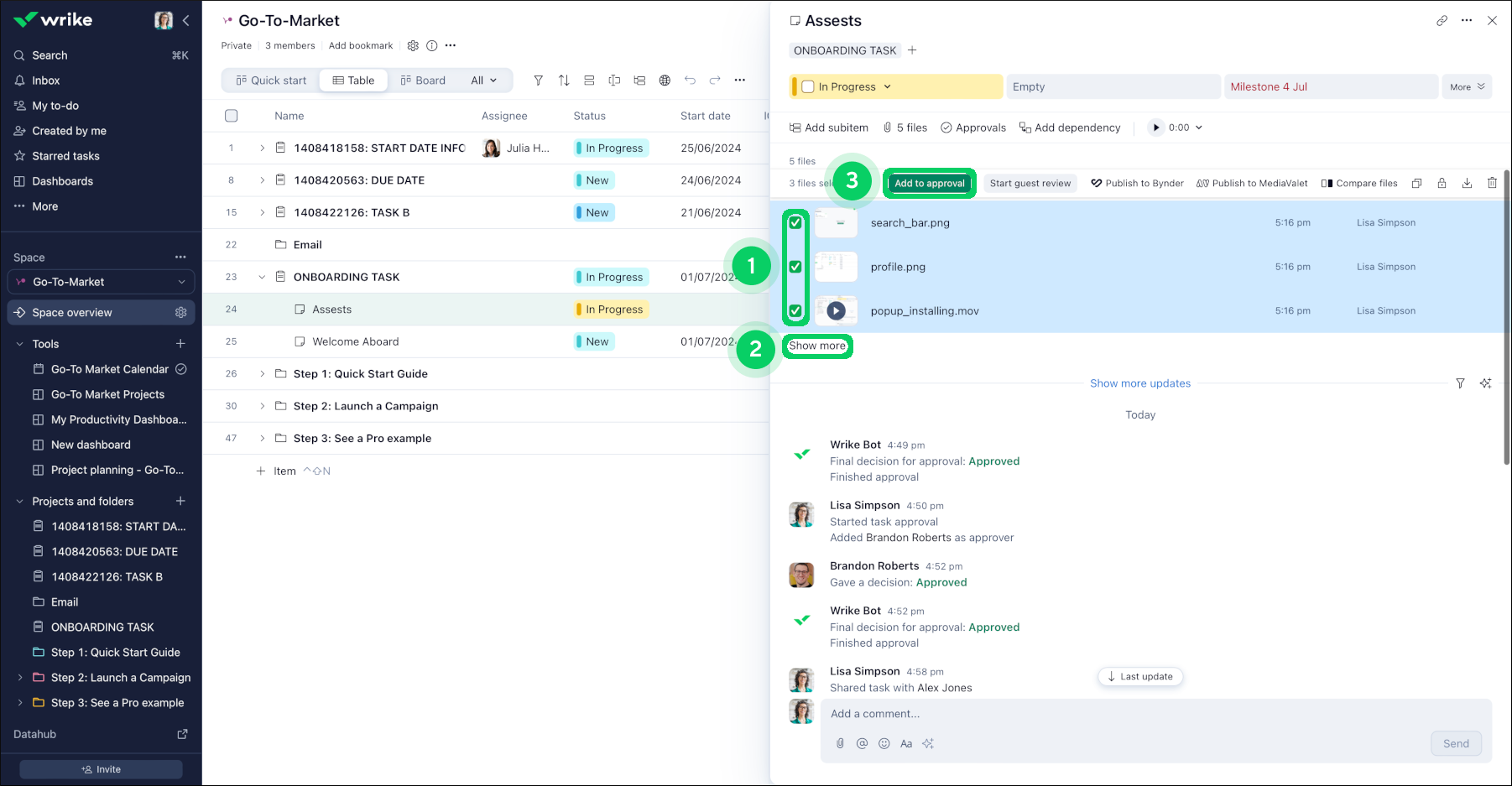Click the sort icon in table toolbar
This screenshot has width=1512, height=786.
564,81
